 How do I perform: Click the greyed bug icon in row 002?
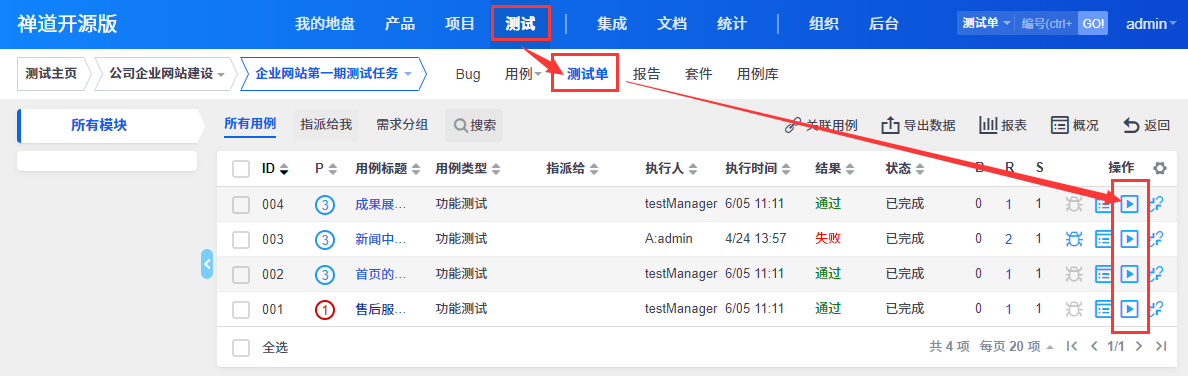[1073, 274]
